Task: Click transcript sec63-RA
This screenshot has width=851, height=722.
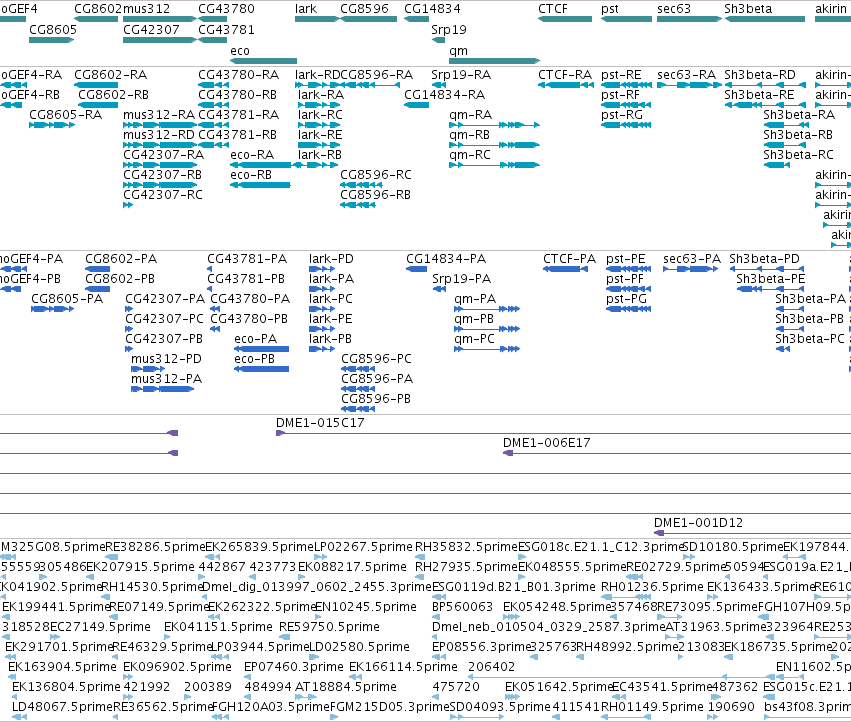Action: tap(689, 85)
